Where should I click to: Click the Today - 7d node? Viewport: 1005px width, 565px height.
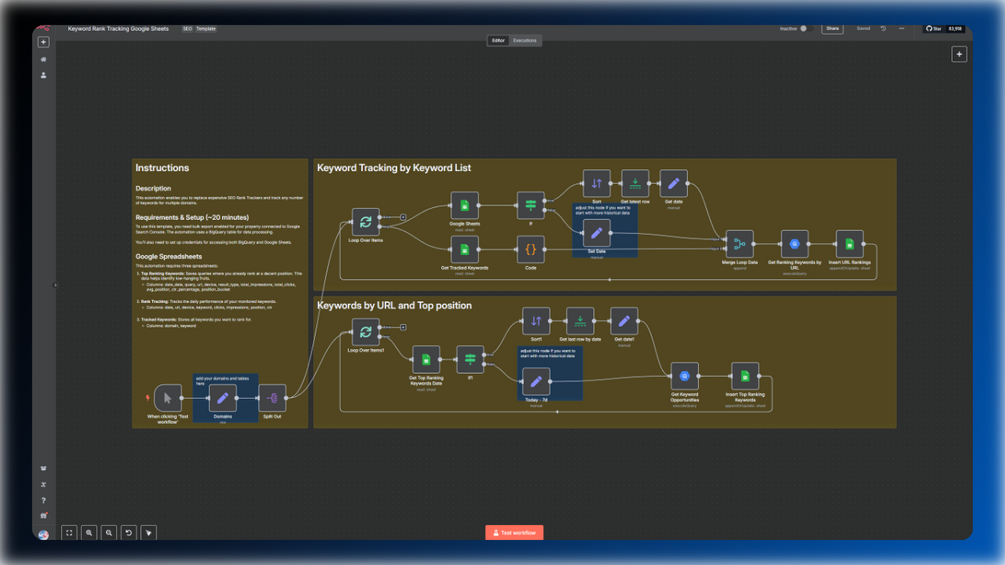pyautogui.click(x=536, y=382)
